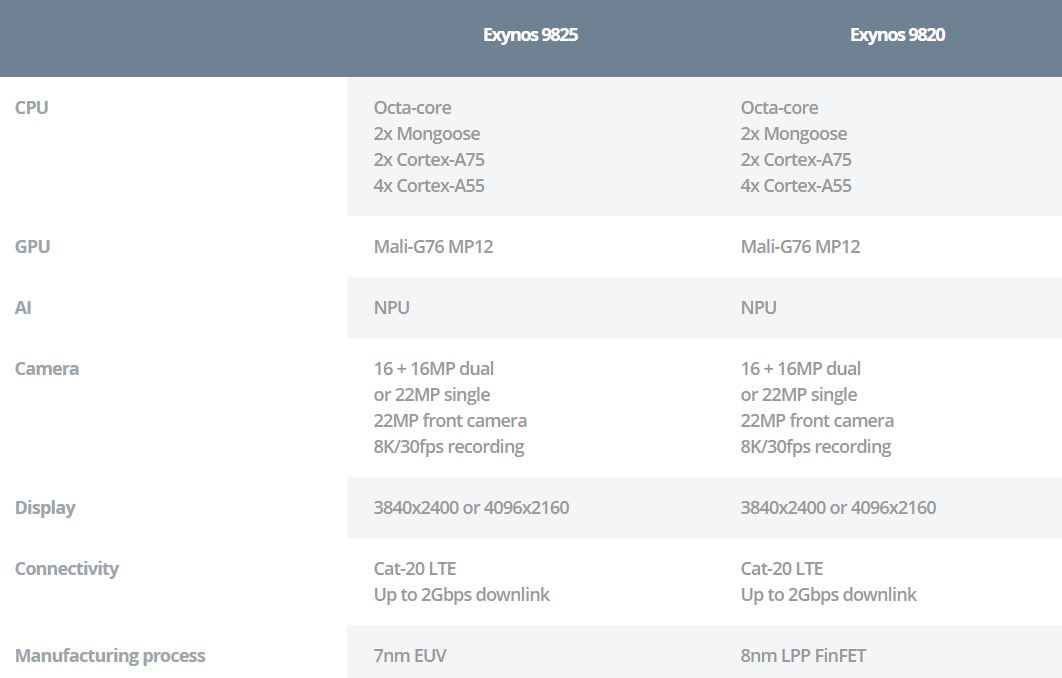
Task: Click "16 + 16MP dual" for Exynos 9820
Action: pos(801,368)
